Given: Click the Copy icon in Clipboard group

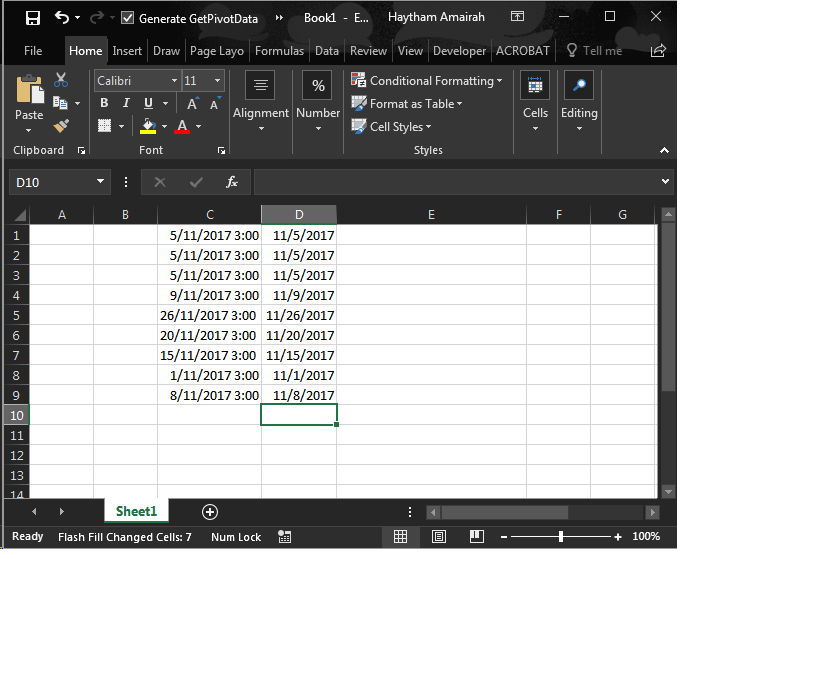Looking at the screenshot, I should pyautogui.click(x=60, y=102).
